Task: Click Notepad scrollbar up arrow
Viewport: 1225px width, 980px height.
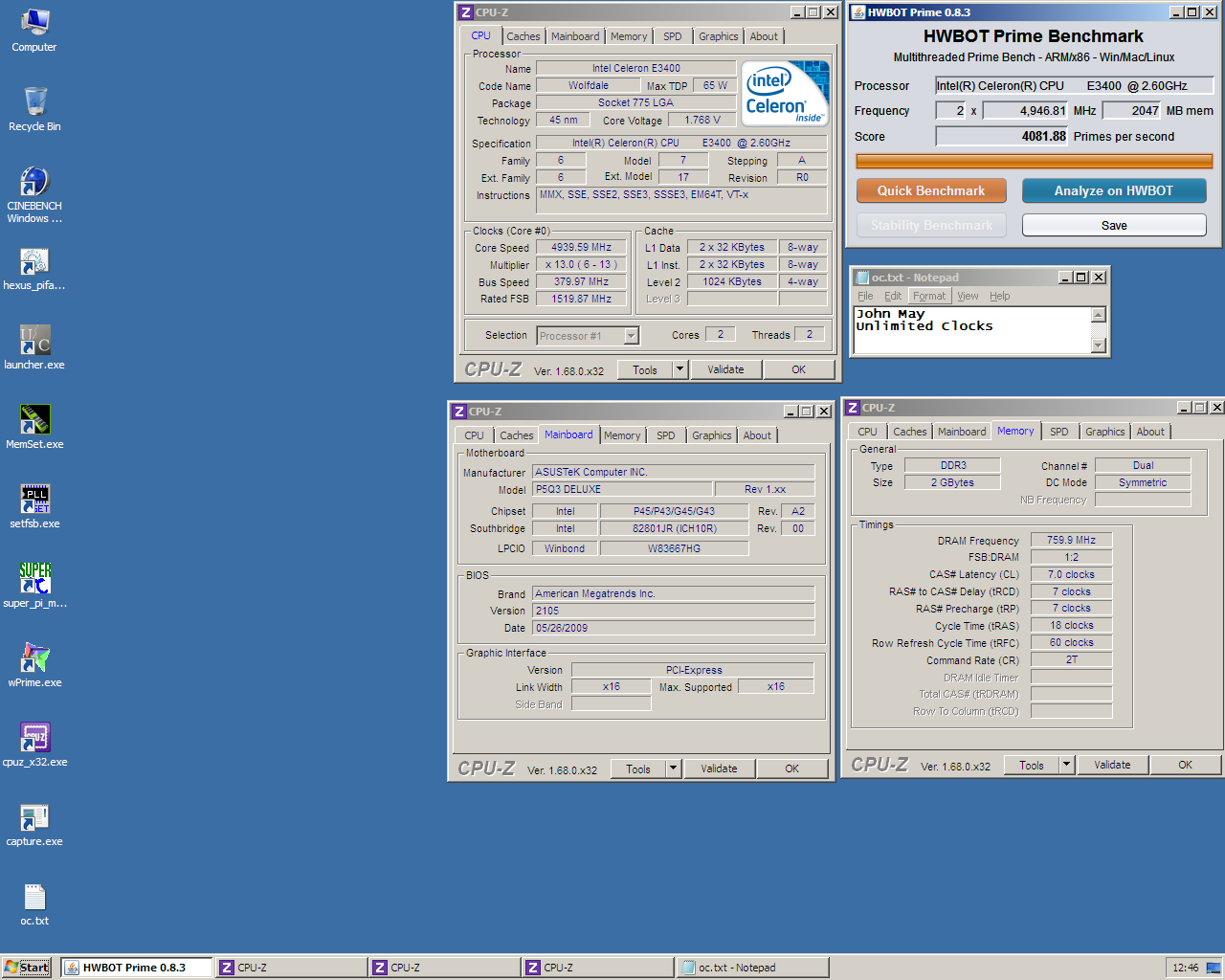Action: coord(1099,315)
